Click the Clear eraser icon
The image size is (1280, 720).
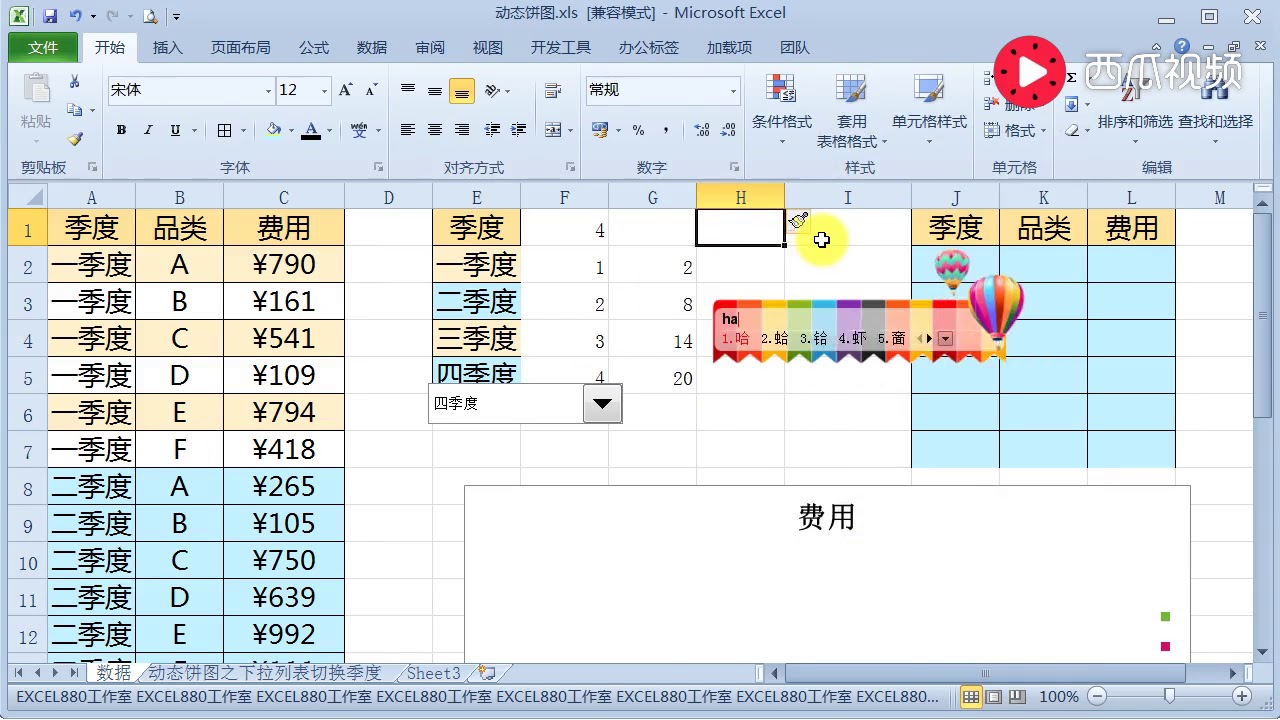coord(1072,130)
